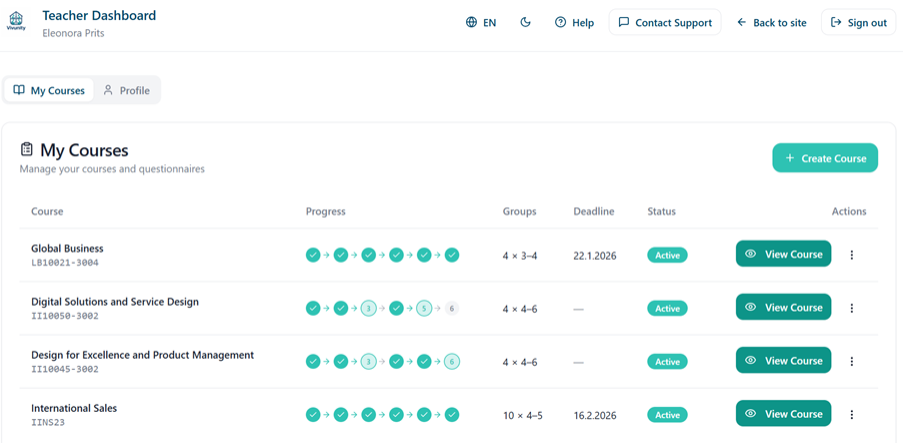Select course code IINS23
Screen dimensions: 904x444
point(48,423)
